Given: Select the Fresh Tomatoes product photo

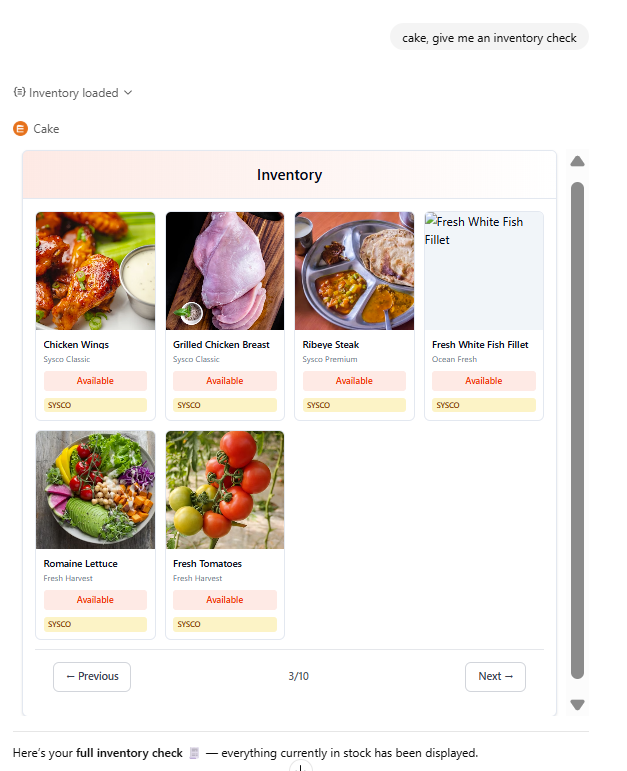Looking at the screenshot, I should [225, 489].
